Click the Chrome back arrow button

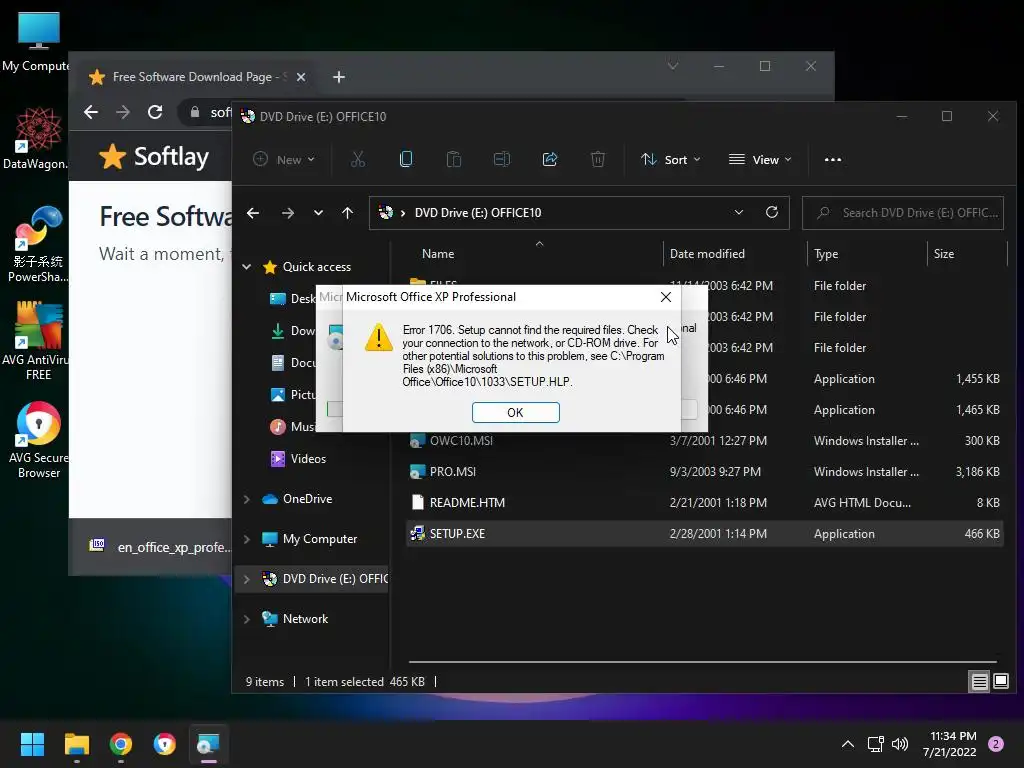[x=91, y=112]
